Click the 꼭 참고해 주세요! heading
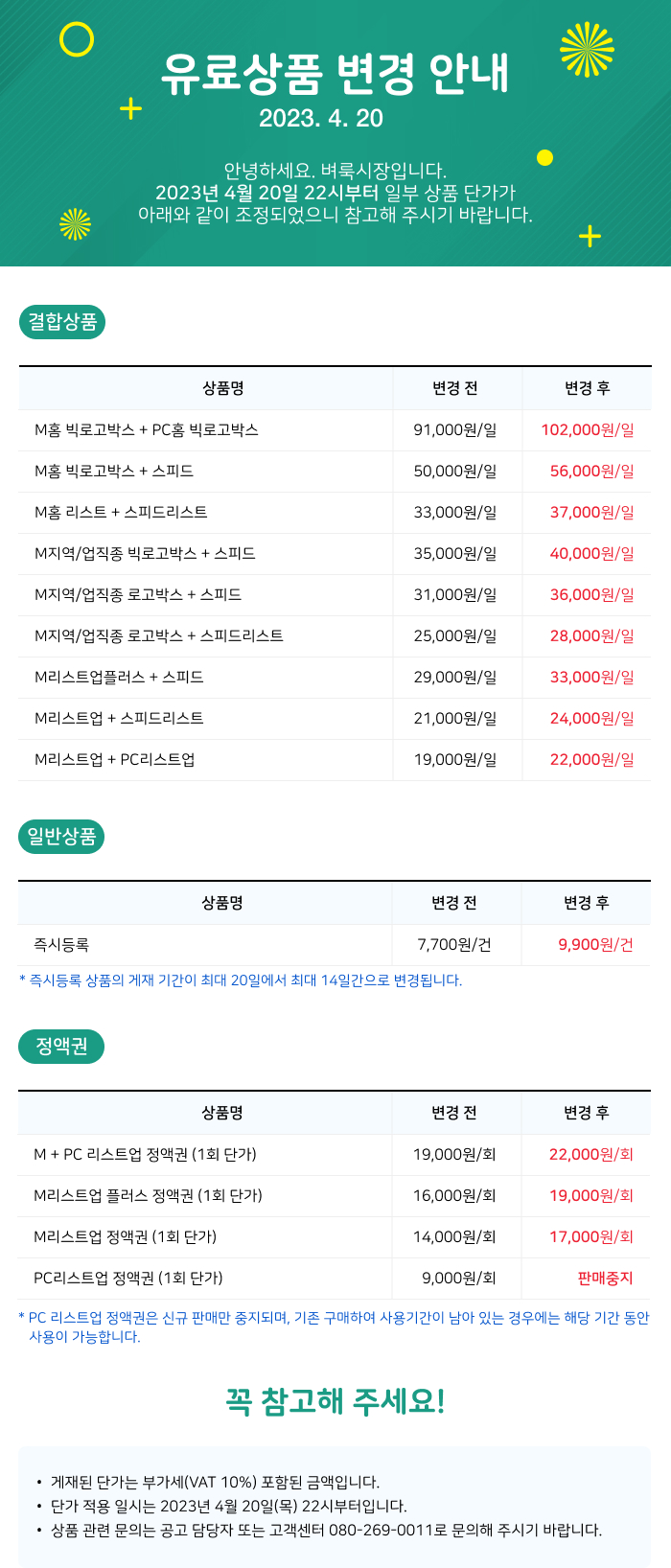671x1568 pixels. [x=335, y=1401]
